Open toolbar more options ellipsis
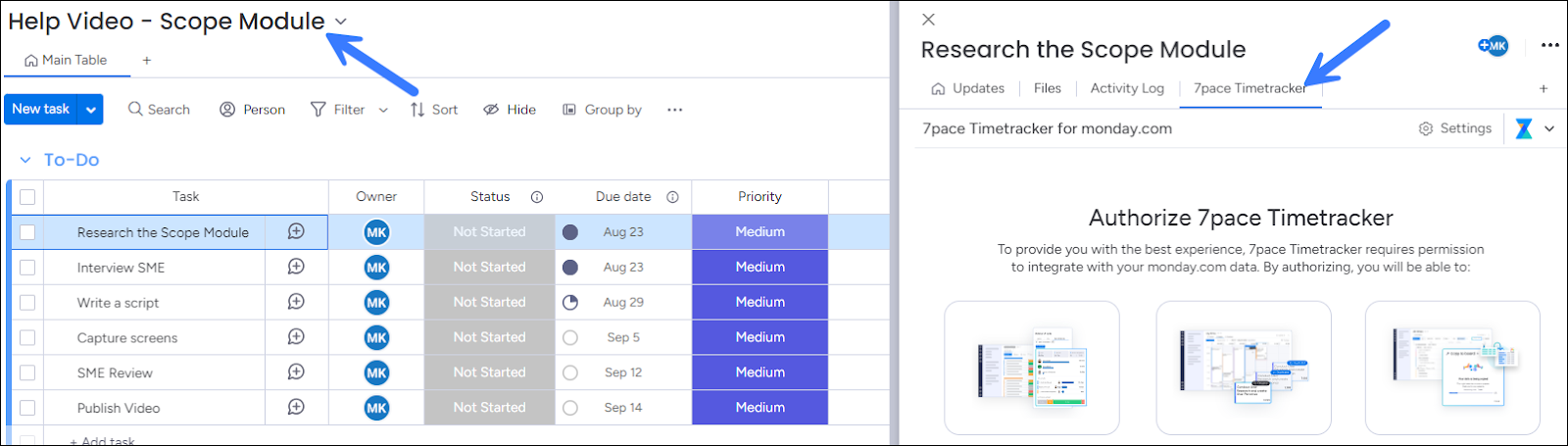1568x446 pixels. coord(674,110)
